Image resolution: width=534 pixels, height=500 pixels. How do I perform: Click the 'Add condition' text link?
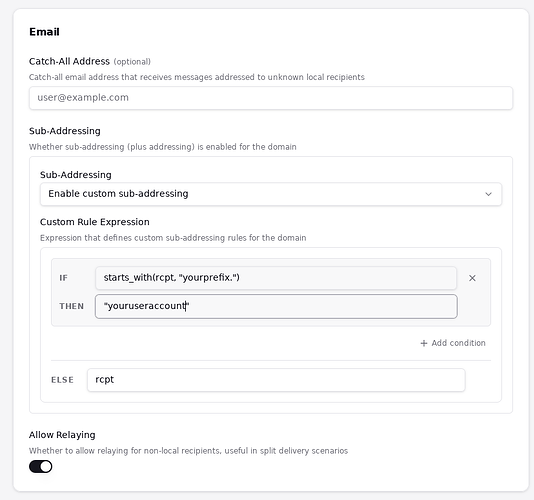click(458, 343)
